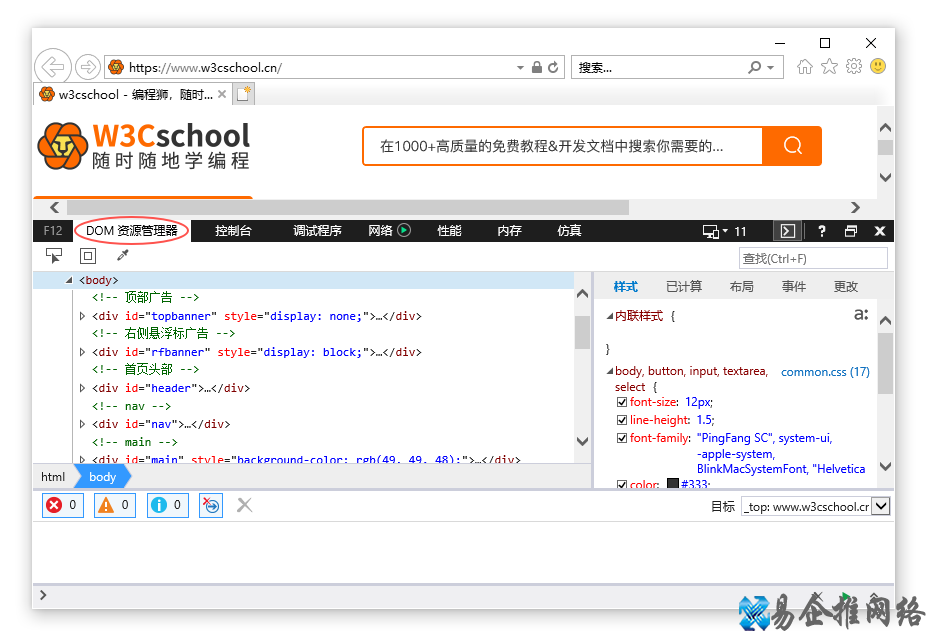Open the 已计算 computed styles tab
The height and width of the screenshot is (640, 930).
(683, 286)
